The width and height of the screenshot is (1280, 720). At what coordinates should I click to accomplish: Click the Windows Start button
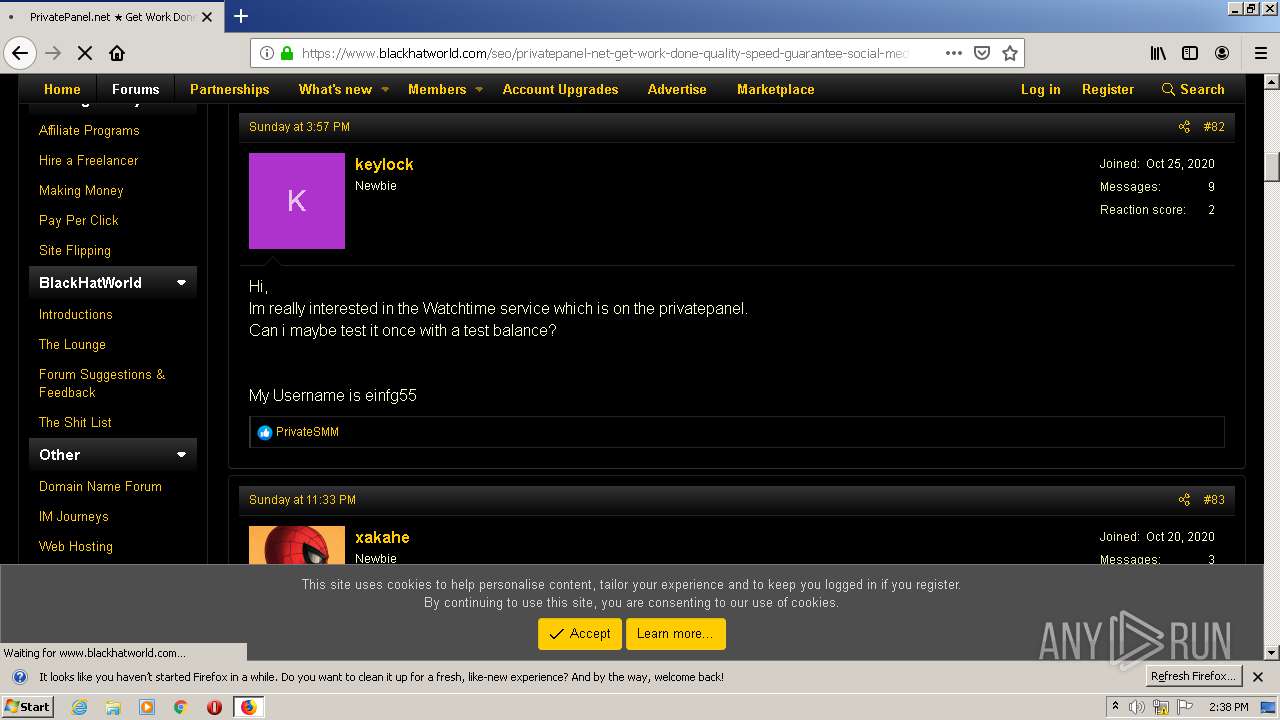pyautogui.click(x=27, y=707)
